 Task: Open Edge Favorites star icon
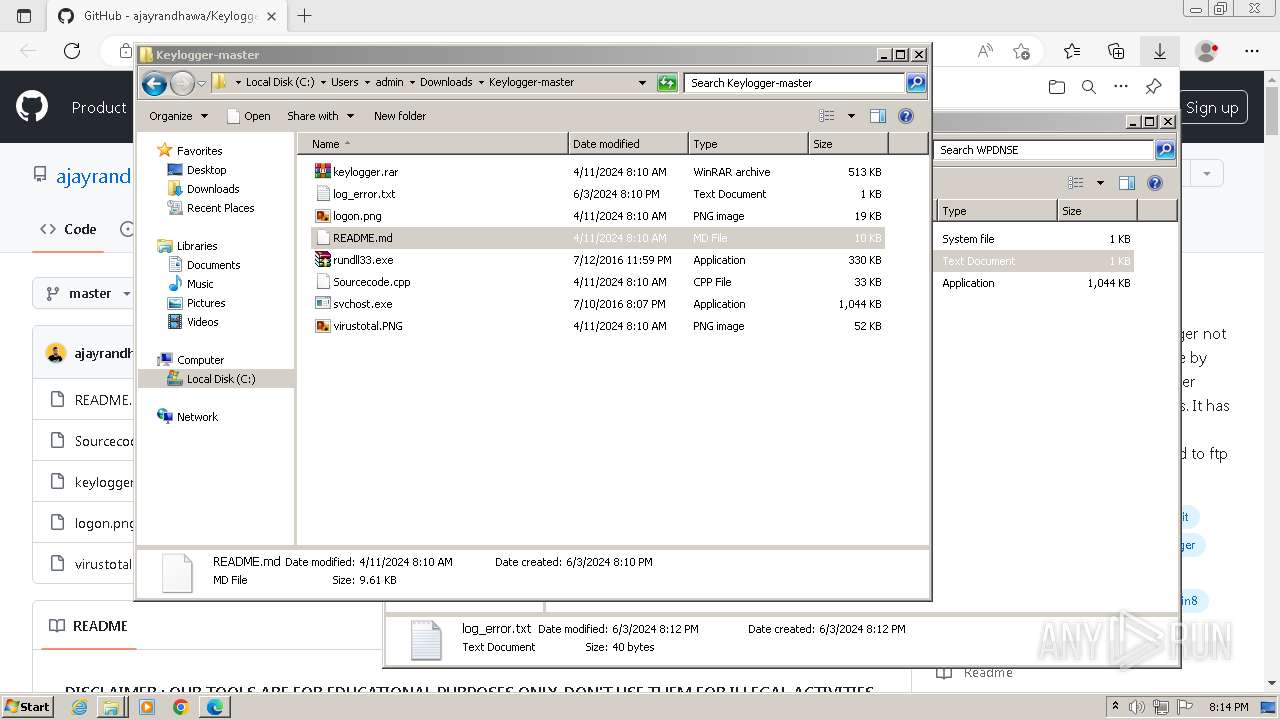click(1072, 51)
